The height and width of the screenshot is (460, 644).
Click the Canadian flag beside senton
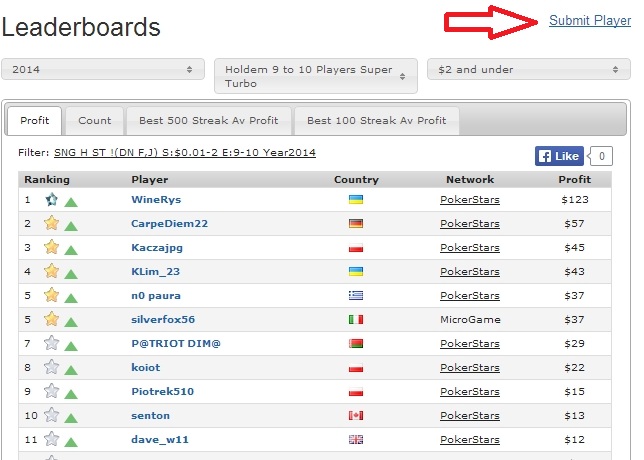pyautogui.click(x=356, y=415)
